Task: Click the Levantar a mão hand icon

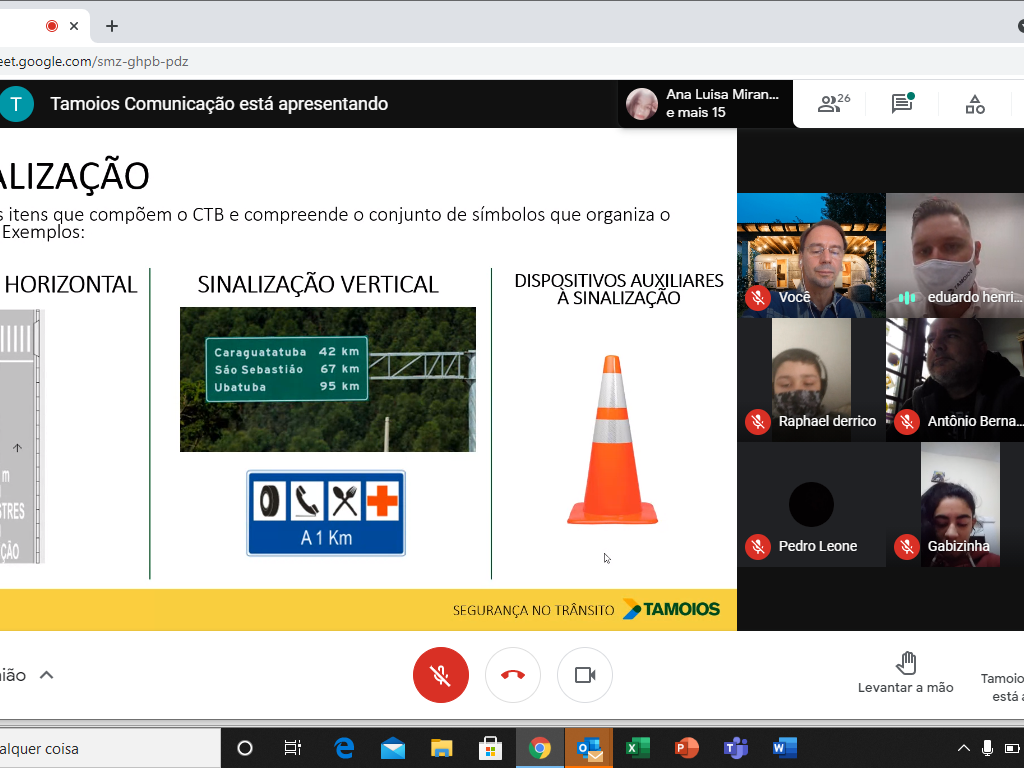Action: point(906,663)
